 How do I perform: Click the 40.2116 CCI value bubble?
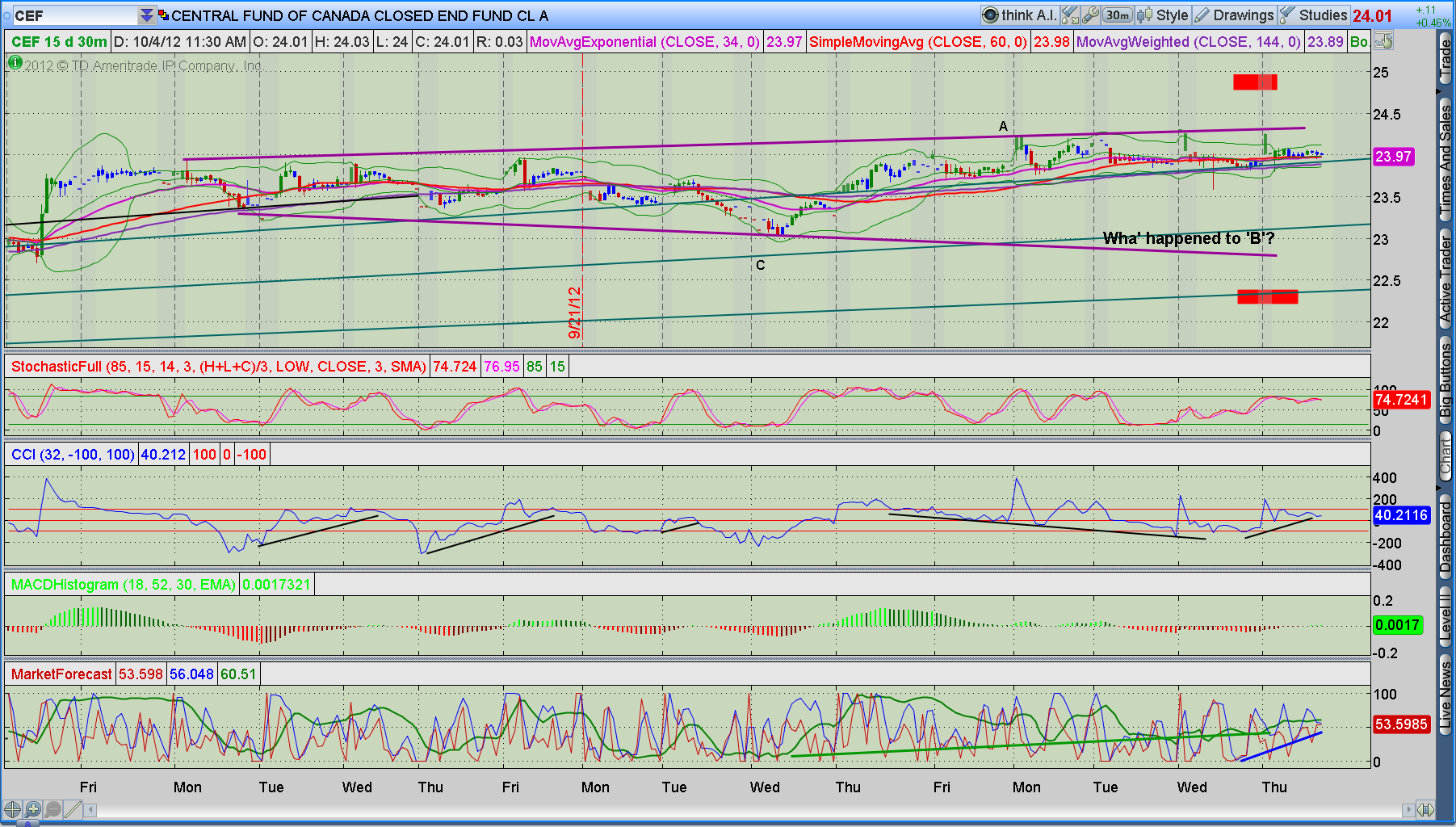click(1401, 515)
